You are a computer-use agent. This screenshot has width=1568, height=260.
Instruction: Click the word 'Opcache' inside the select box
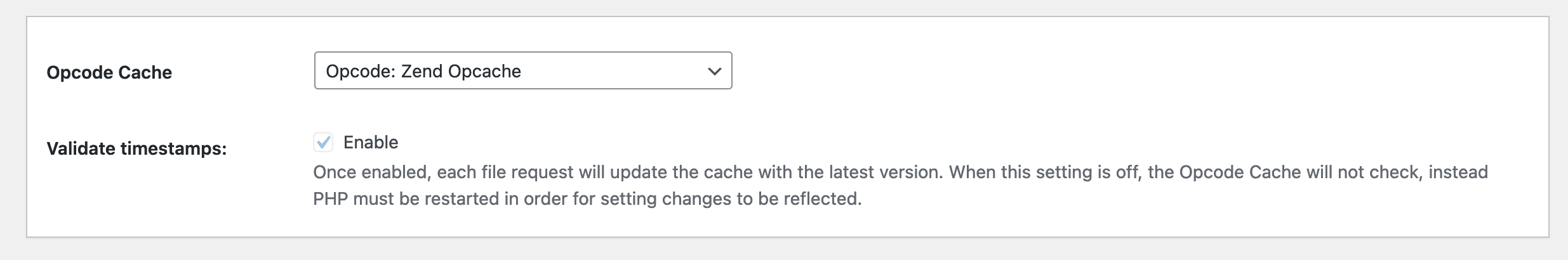484,71
